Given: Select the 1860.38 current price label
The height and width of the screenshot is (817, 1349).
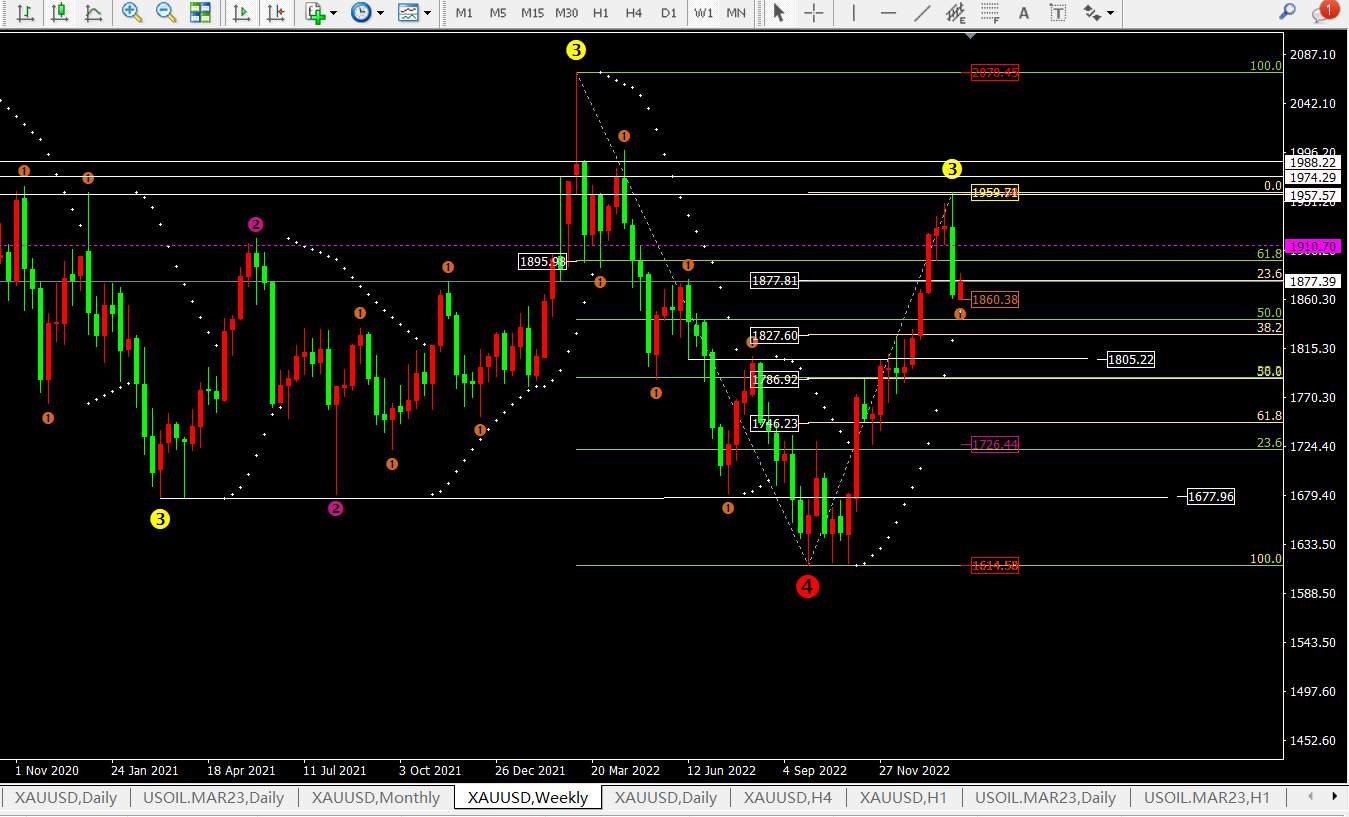Looking at the screenshot, I should [x=994, y=299].
